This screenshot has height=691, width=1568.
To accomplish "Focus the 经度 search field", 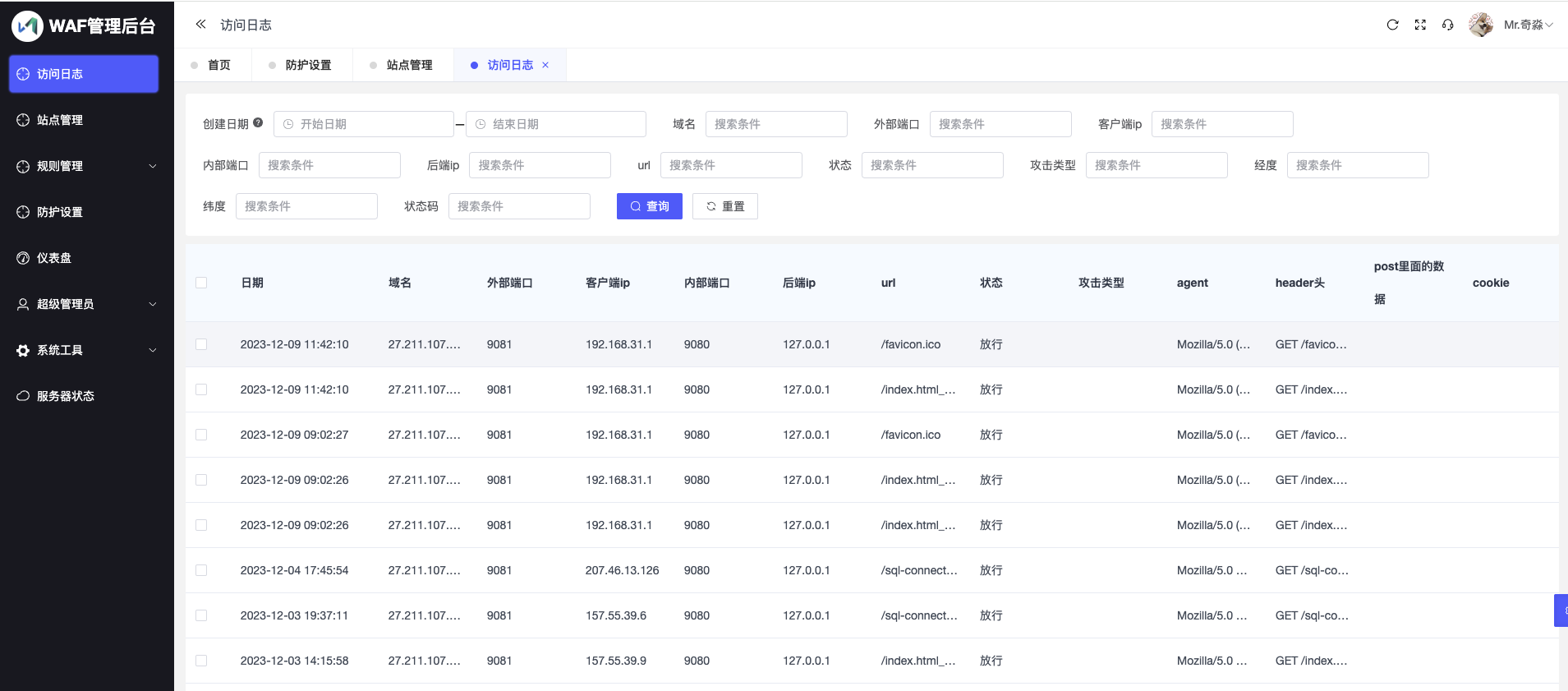I will click(x=1358, y=165).
